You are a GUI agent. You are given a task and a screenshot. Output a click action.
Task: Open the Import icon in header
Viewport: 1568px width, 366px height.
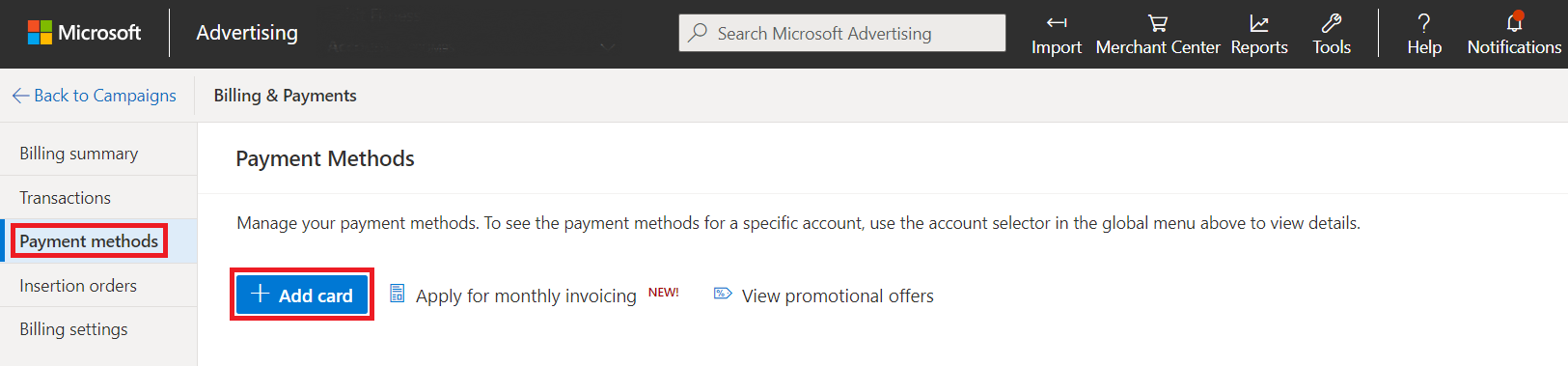click(1057, 22)
